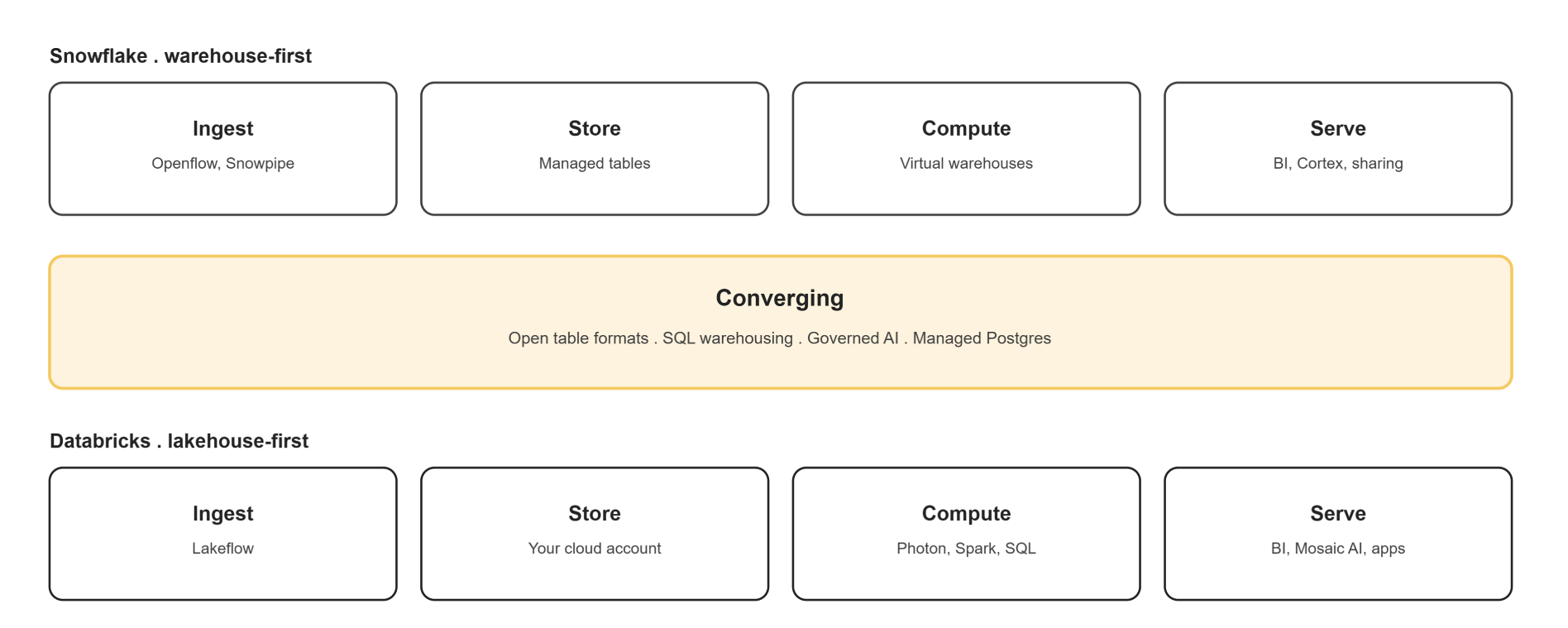Viewport: 1568px width, 628px height.
Task: Select the Snowflake Ingest box
Action: (222, 149)
